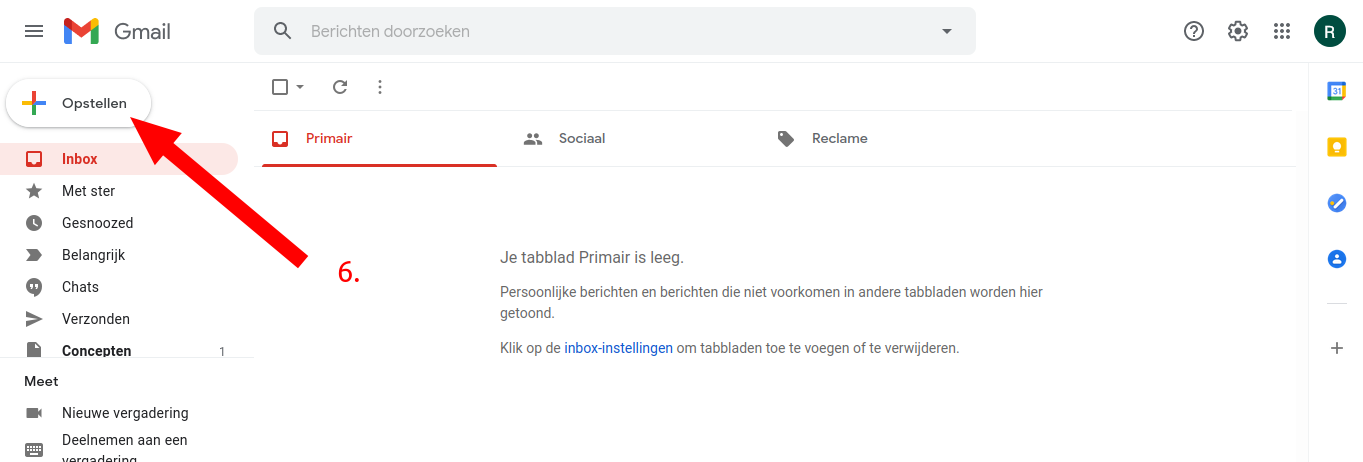Click the Help question mark icon

(1194, 31)
